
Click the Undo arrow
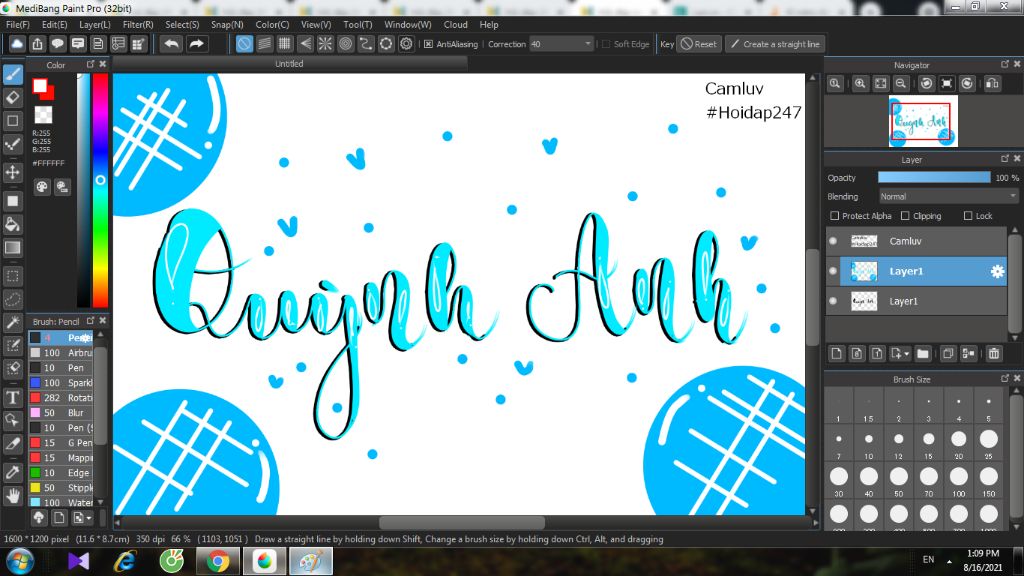click(x=172, y=44)
